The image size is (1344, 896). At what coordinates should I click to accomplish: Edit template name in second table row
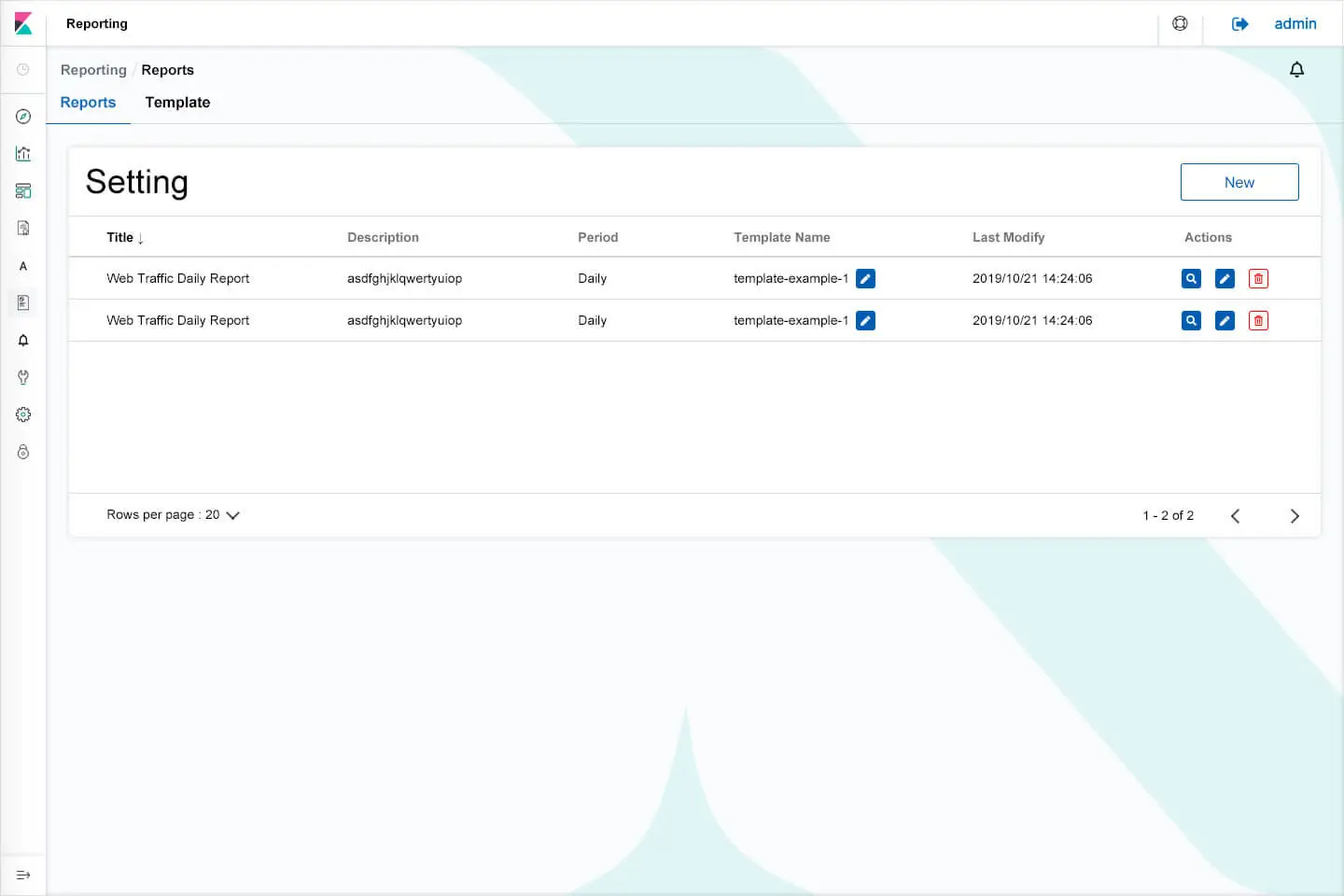[x=866, y=320]
